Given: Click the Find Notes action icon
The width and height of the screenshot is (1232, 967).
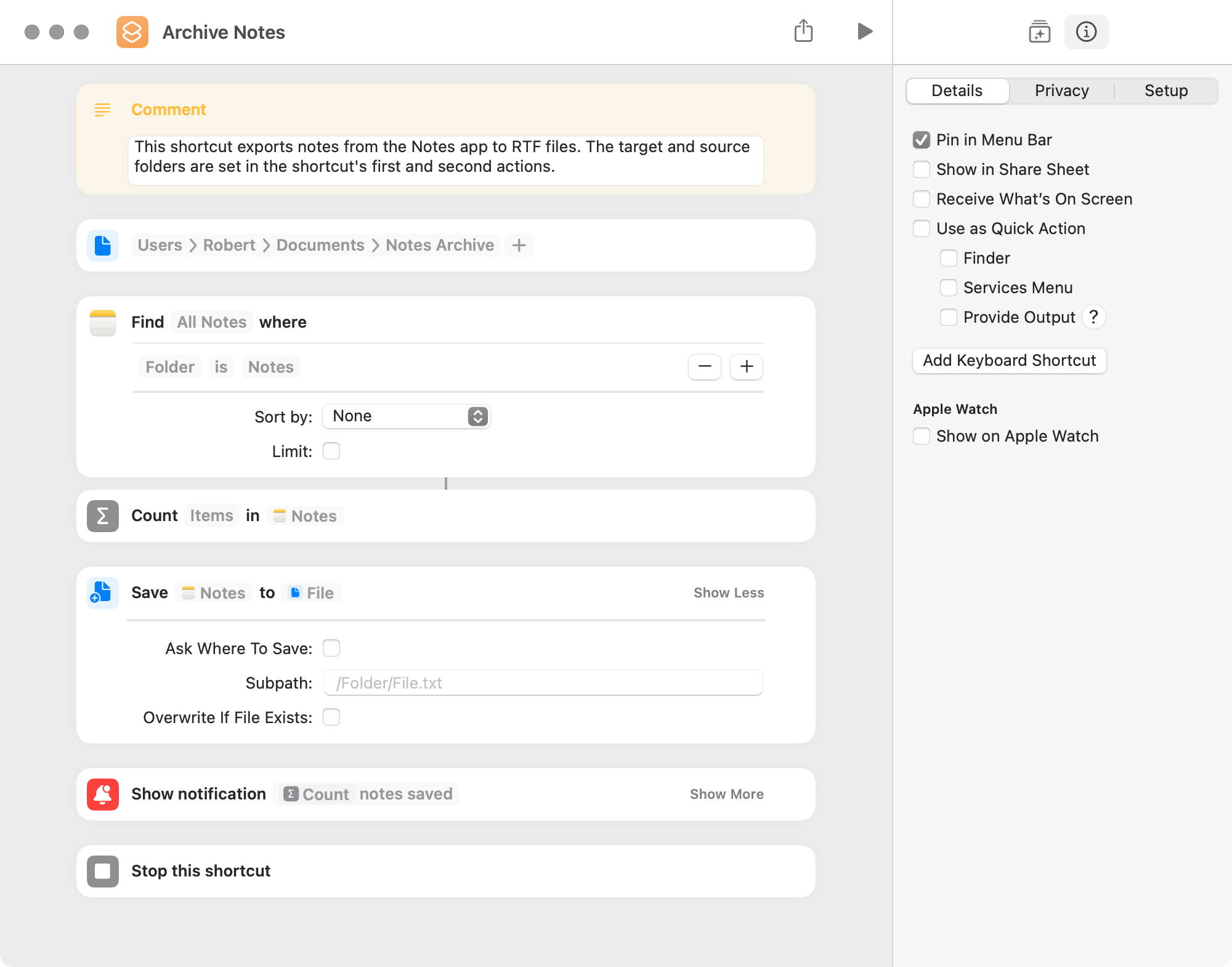Looking at the screenshot, I should click(x=103, y=322).
